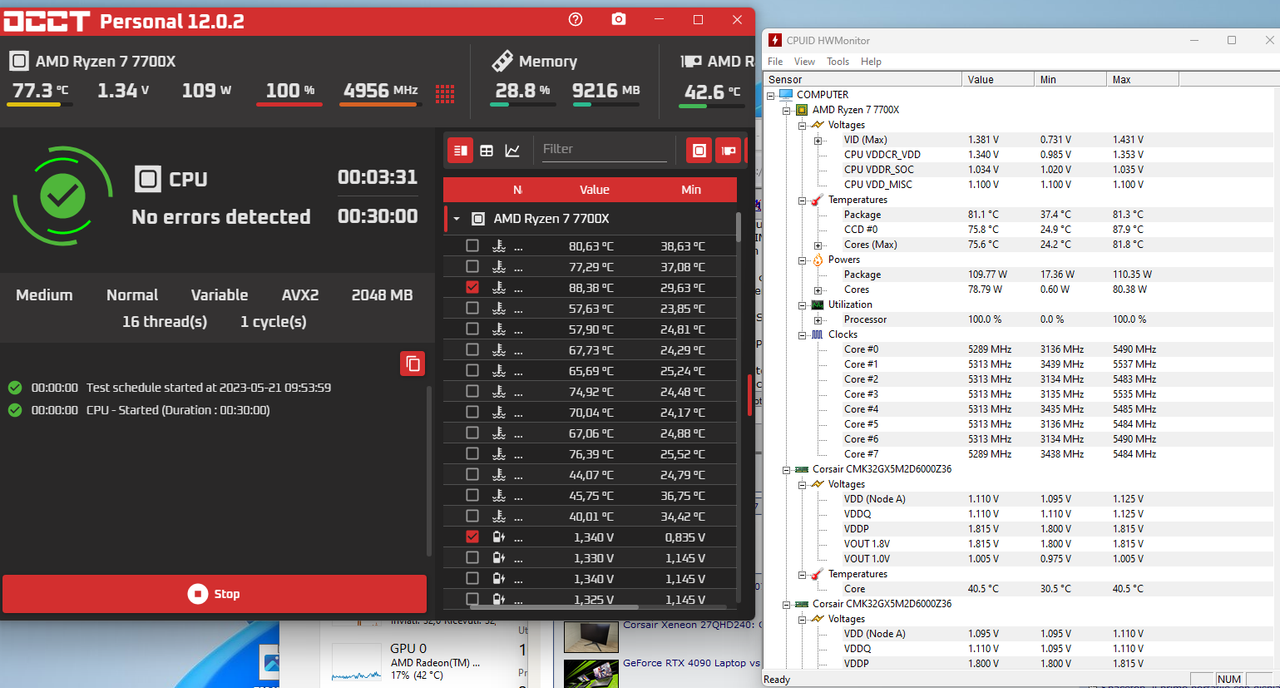
Task: Expand Processor utilization in HWMonitor
Action: [818, 320]
